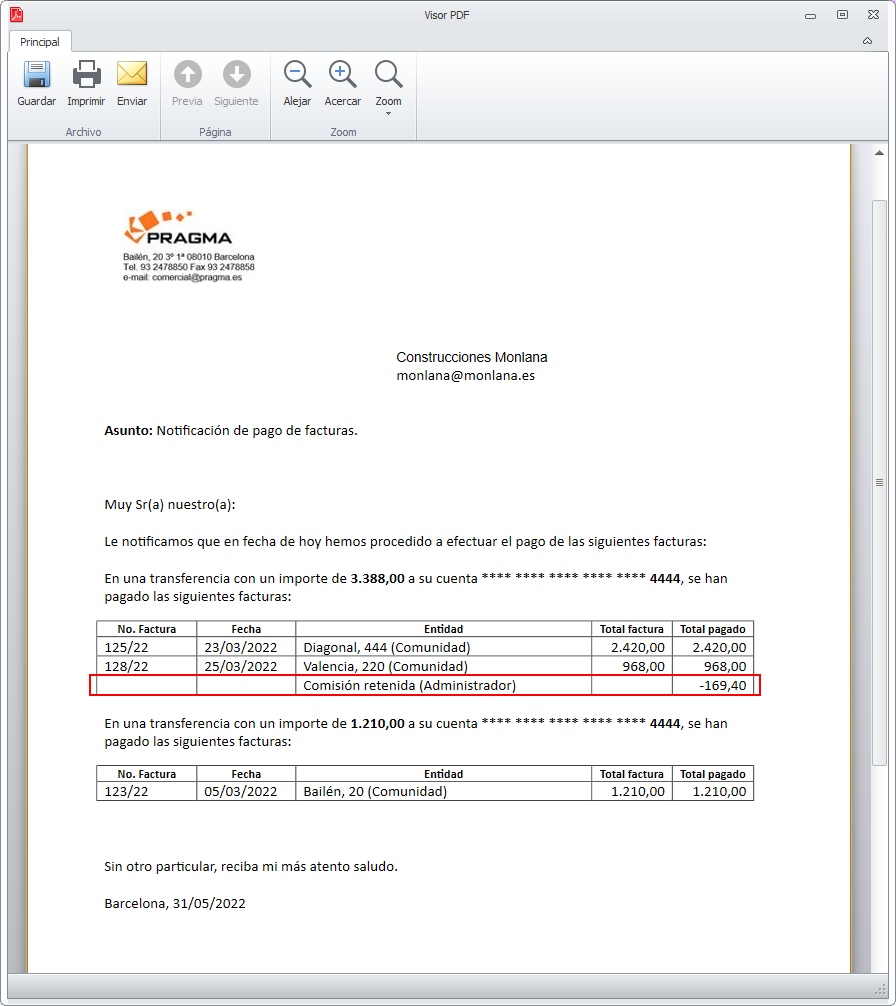The image size is (896, 1006).
Task: Click the email monlana@monlana.es
Action: 466,376
